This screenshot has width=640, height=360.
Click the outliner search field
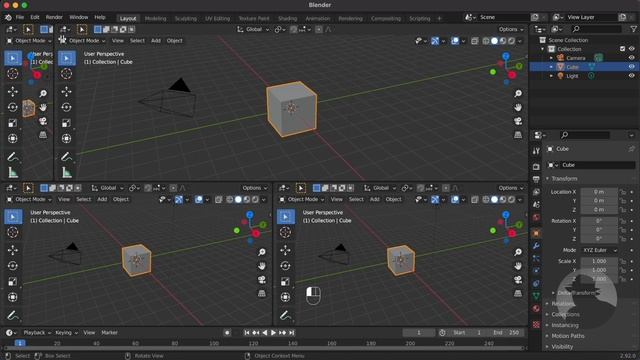point(596,29)
